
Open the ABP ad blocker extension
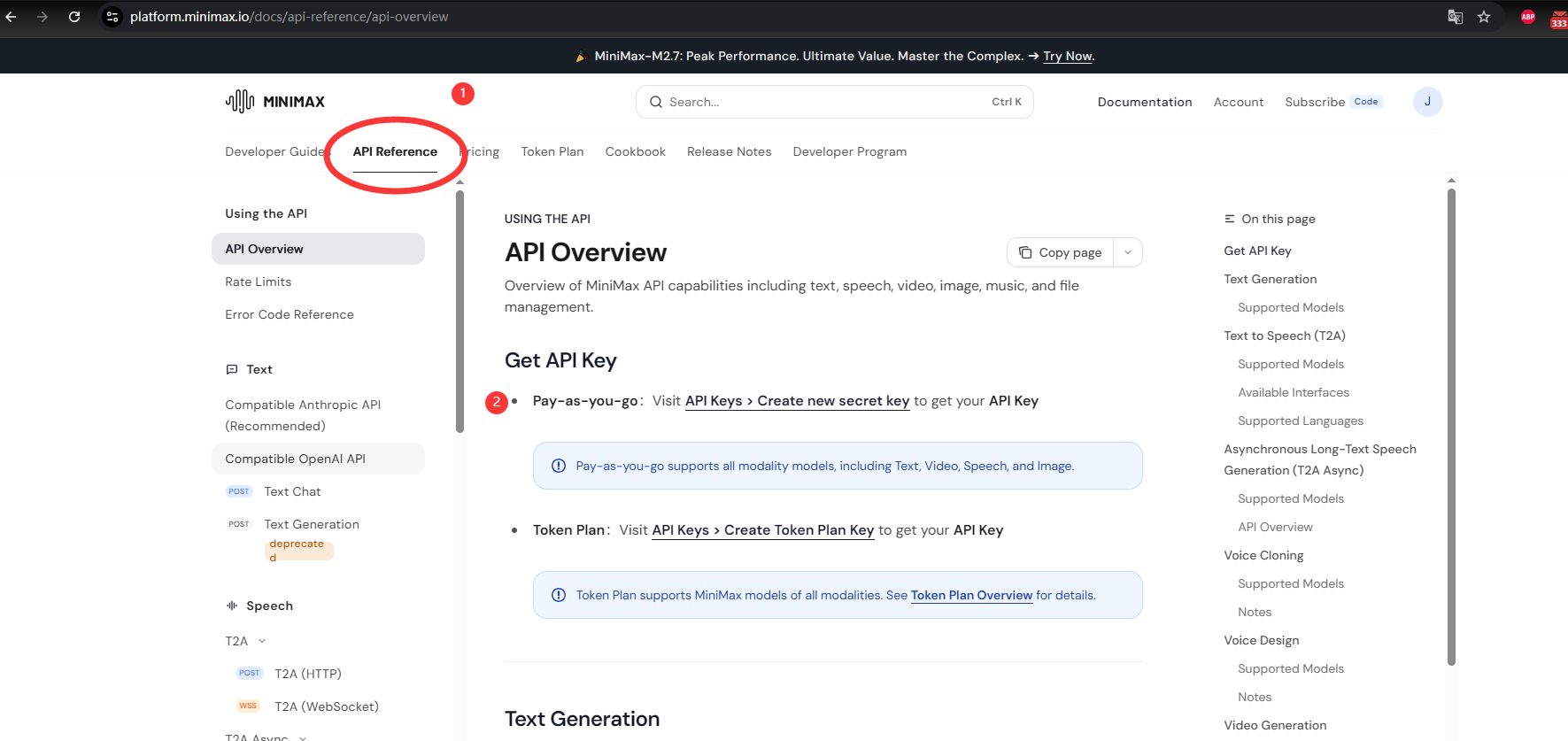point(1528,17)
